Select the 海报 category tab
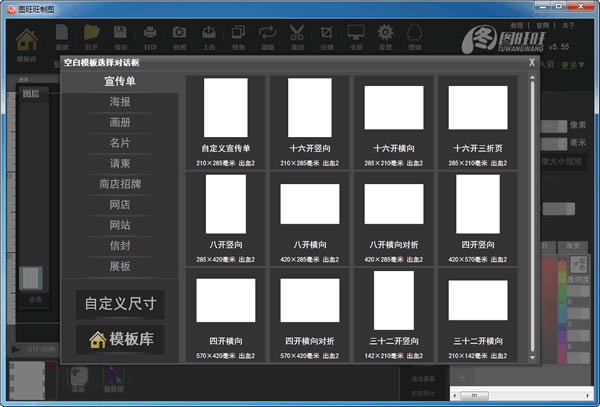Screen dimensions: 600x407 120,102
